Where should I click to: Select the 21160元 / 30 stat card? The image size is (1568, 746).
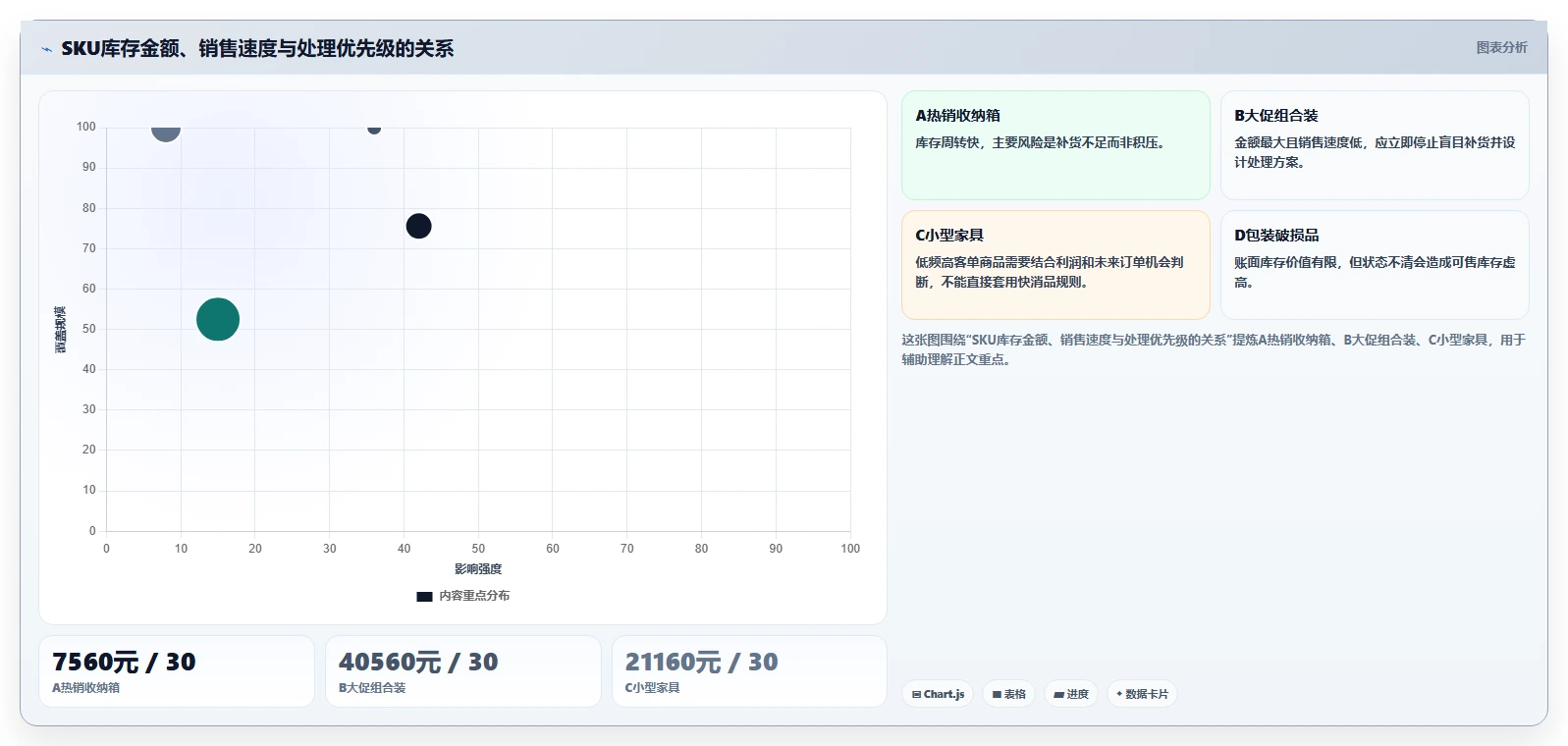coord(749,671)
